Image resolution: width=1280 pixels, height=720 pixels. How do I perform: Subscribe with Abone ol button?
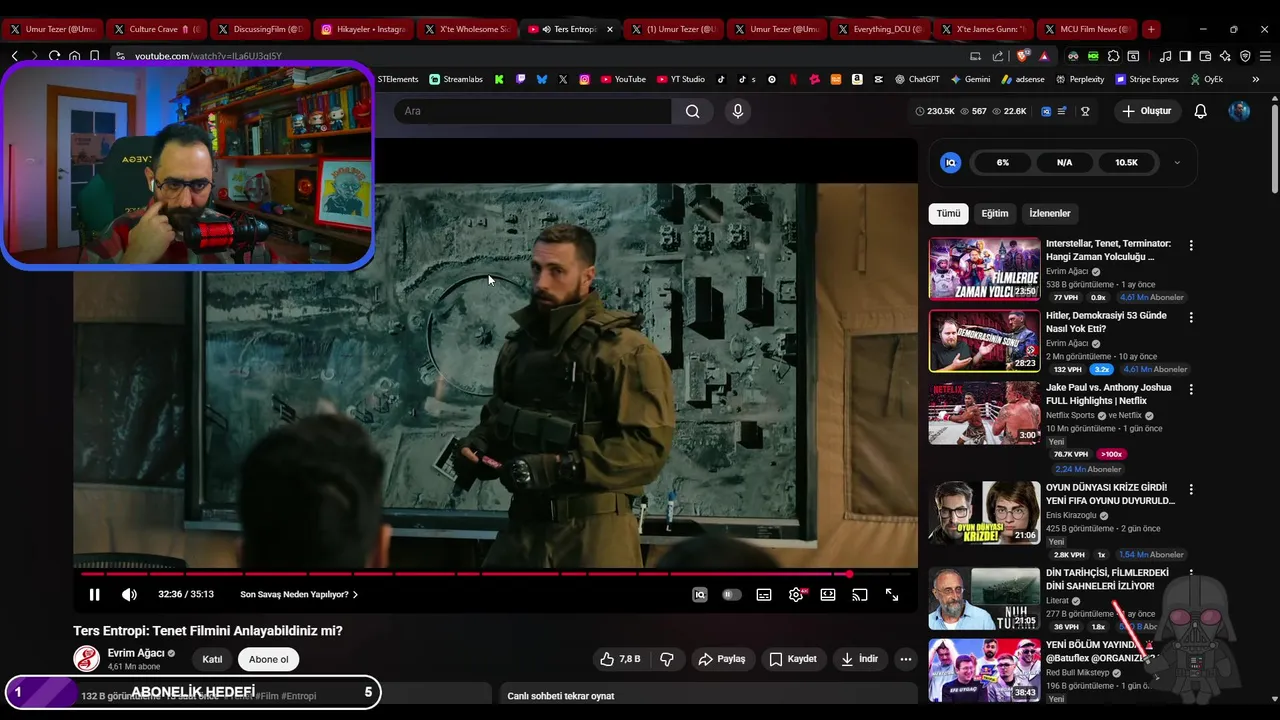[x=268, y=659]
